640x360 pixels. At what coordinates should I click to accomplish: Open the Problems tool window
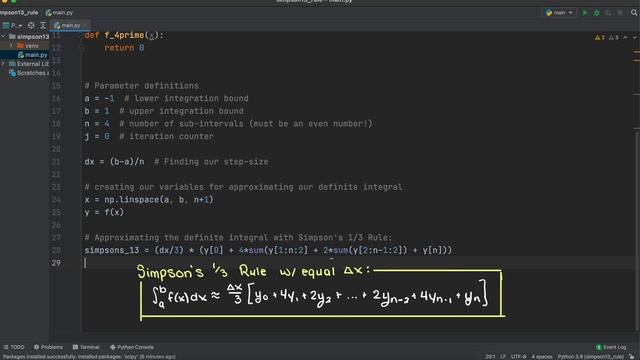point(48,347)
